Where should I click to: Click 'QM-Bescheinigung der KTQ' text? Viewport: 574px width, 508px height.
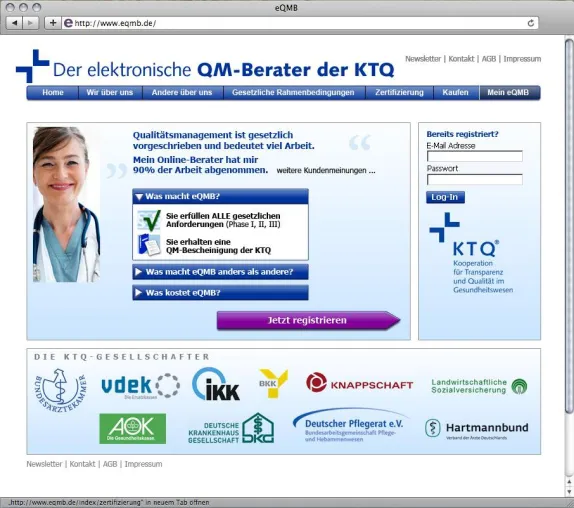(x=219, y=251)
